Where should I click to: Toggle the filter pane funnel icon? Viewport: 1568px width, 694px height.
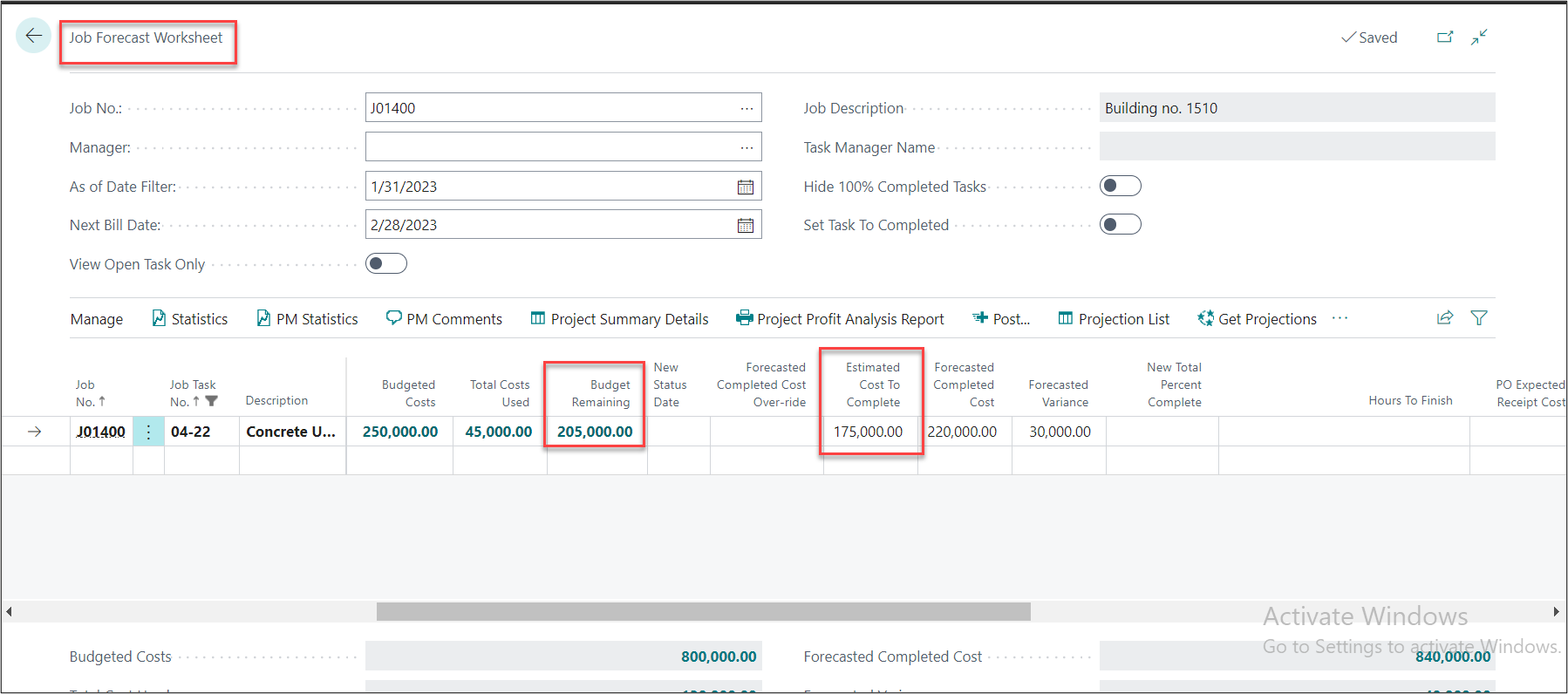pyautogui.click(x=1479, y=318)
